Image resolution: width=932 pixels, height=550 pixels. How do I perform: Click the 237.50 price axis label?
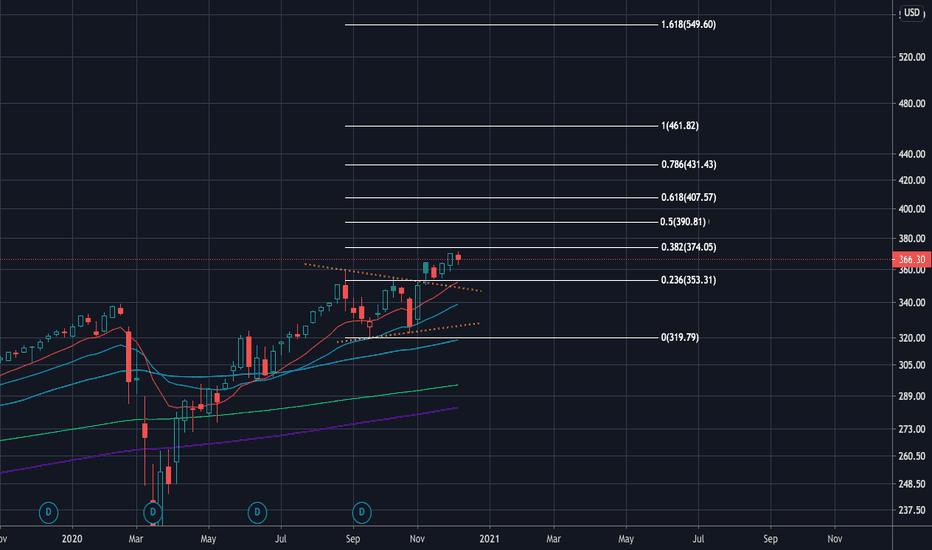coord(912,510)
